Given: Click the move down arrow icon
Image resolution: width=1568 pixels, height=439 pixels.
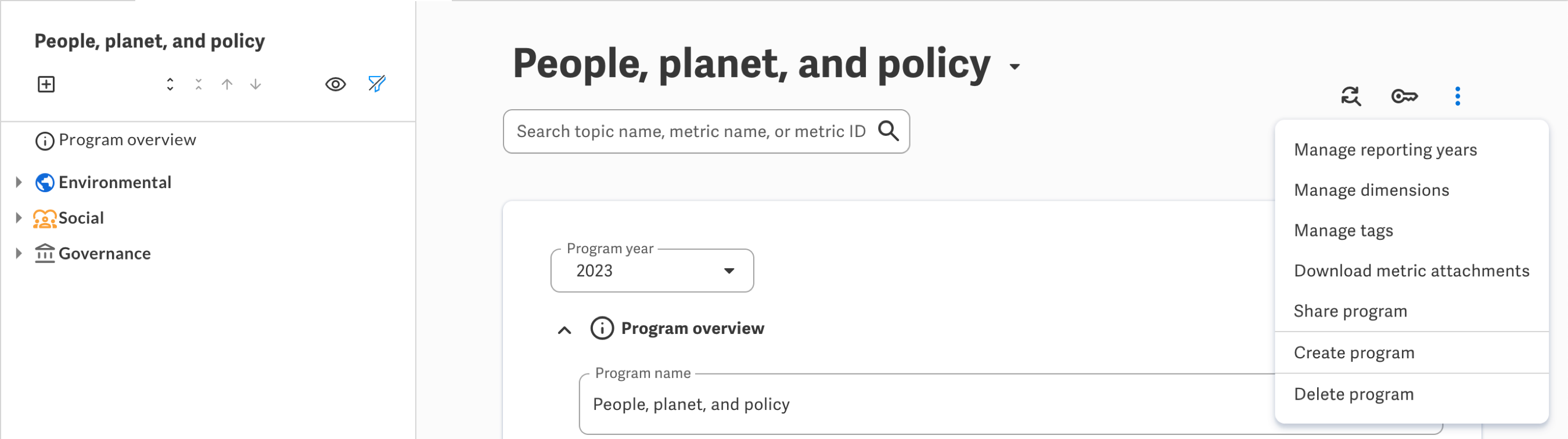Looking at the screenshot, I should (x=256, y=85).
